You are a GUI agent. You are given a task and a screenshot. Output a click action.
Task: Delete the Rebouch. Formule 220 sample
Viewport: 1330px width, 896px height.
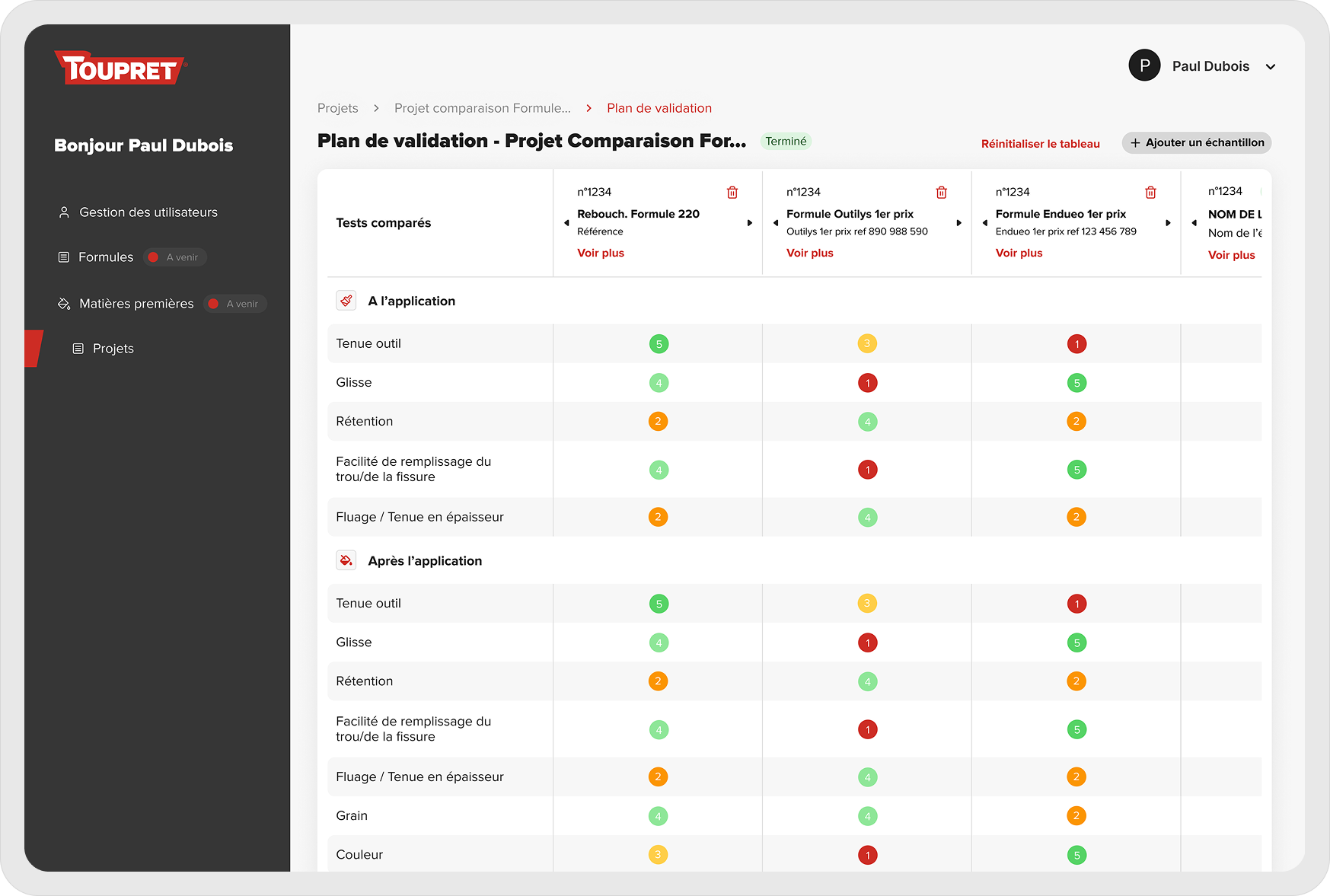(x=732, y=193)
